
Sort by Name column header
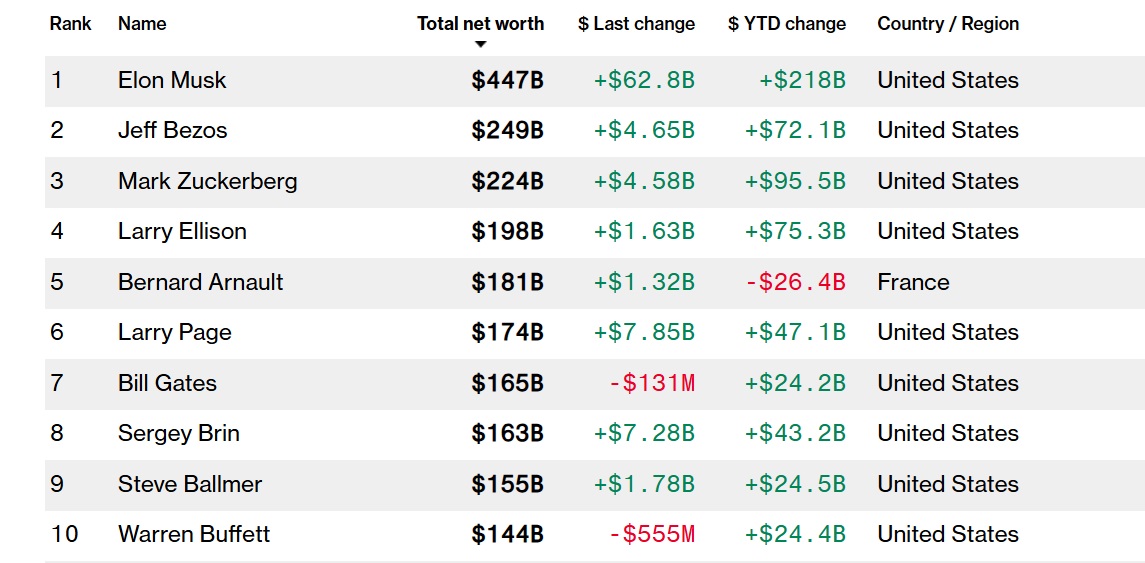click(x=142, y=23)
